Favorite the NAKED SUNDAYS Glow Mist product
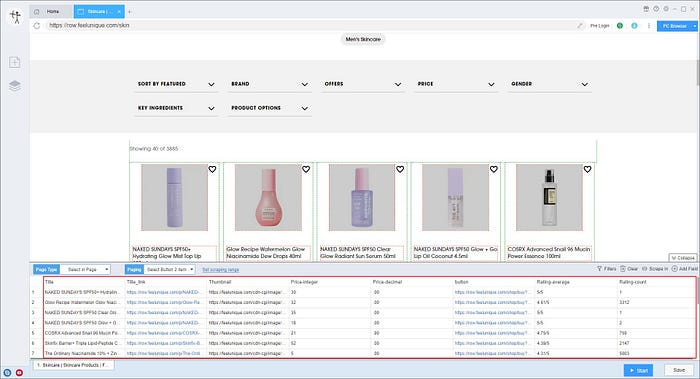 pos(212,169)
